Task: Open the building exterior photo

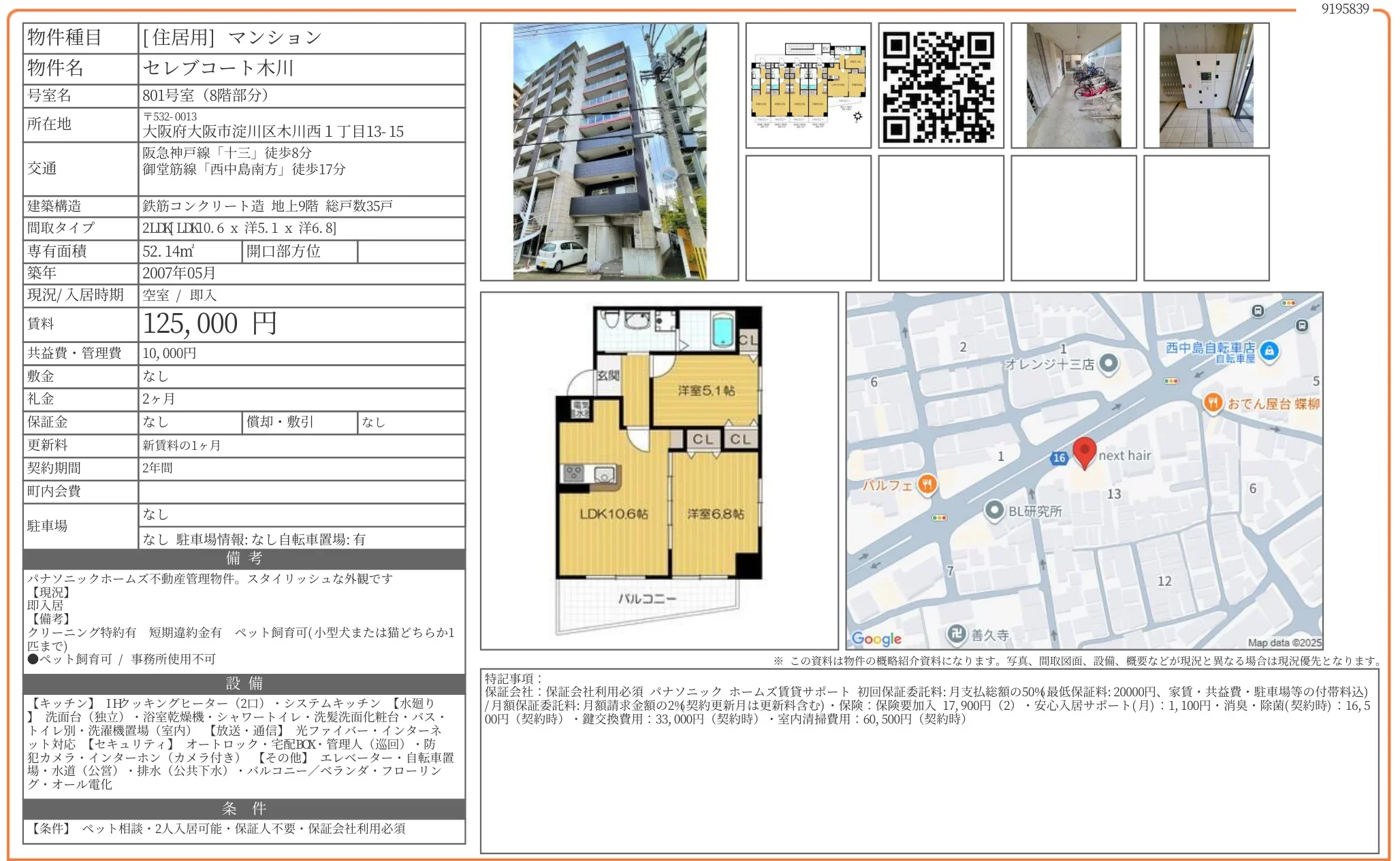Action: point(609,152)
